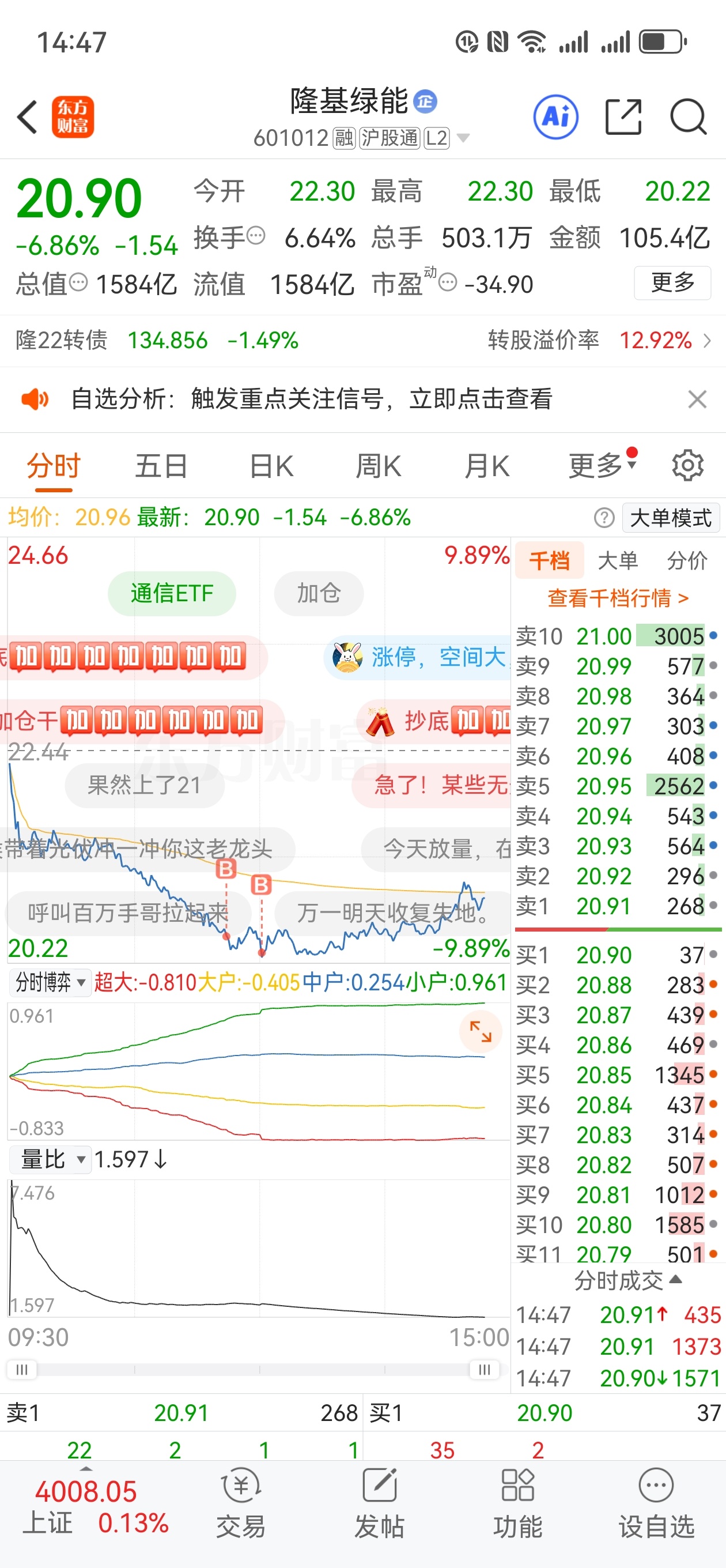Switch to the 五日 tab
Viewport: 726px width, 1568px height.
click(x=161, y=467)
